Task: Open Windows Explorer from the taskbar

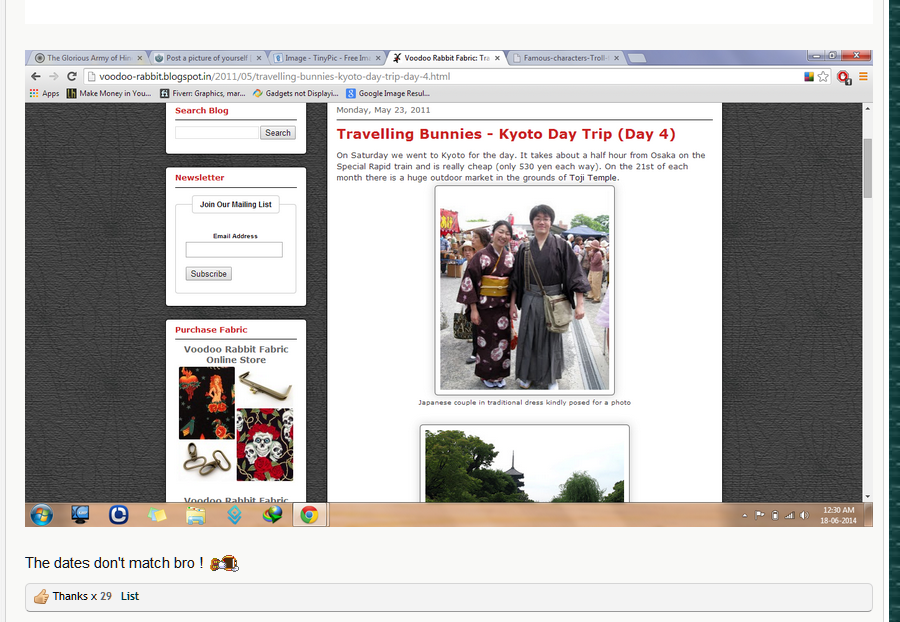Action: [196, 515]
